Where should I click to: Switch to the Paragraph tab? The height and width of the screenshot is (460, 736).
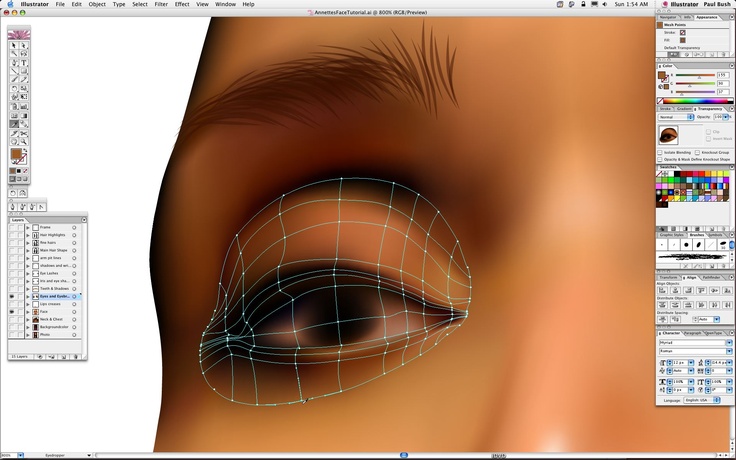[692, 333]
